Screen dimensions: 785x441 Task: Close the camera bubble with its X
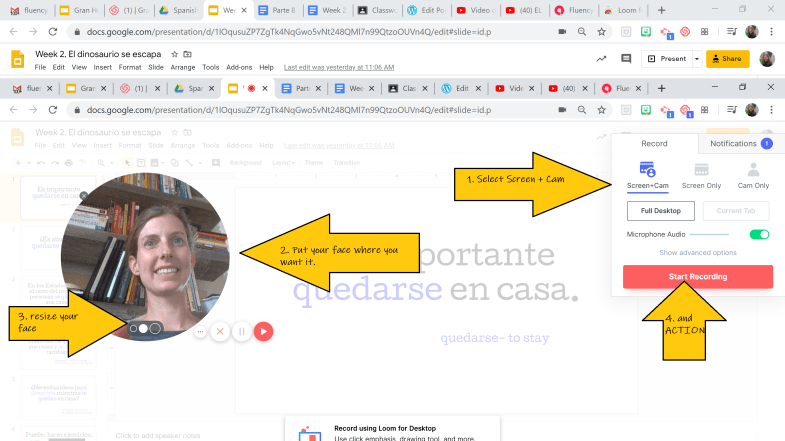click(x=84, y=196)
